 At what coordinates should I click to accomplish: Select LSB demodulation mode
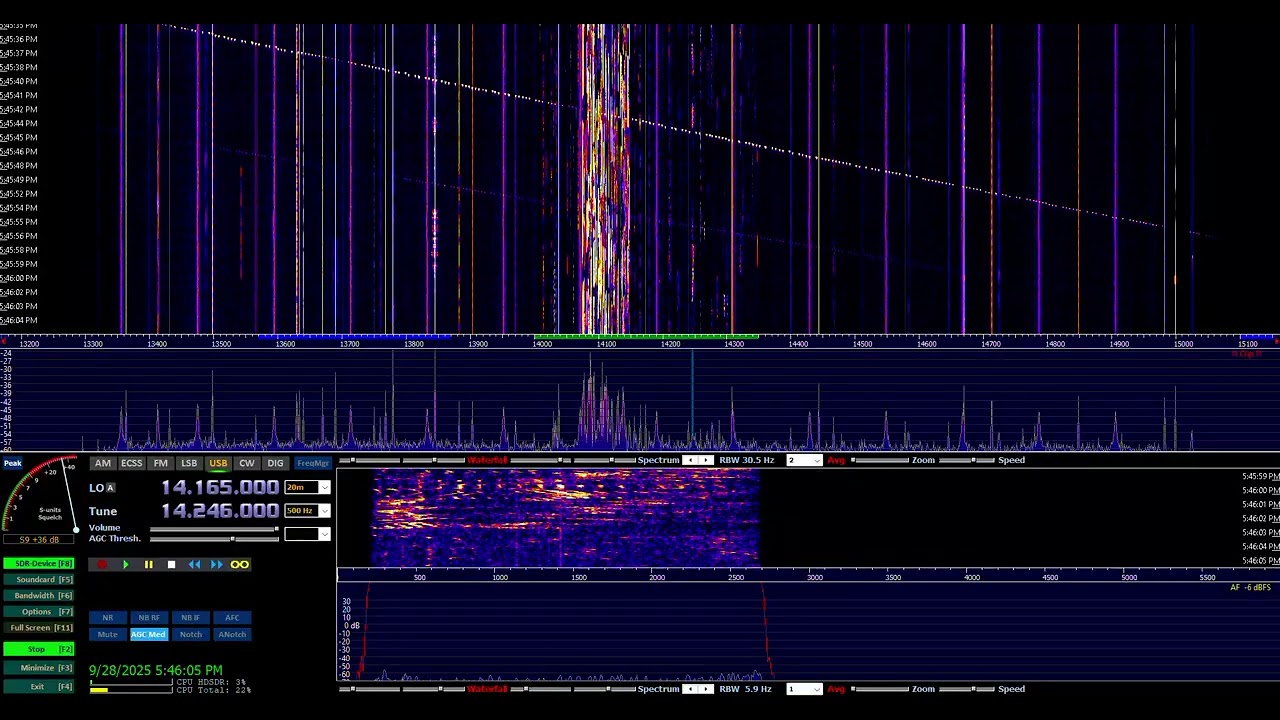[189, 464]
